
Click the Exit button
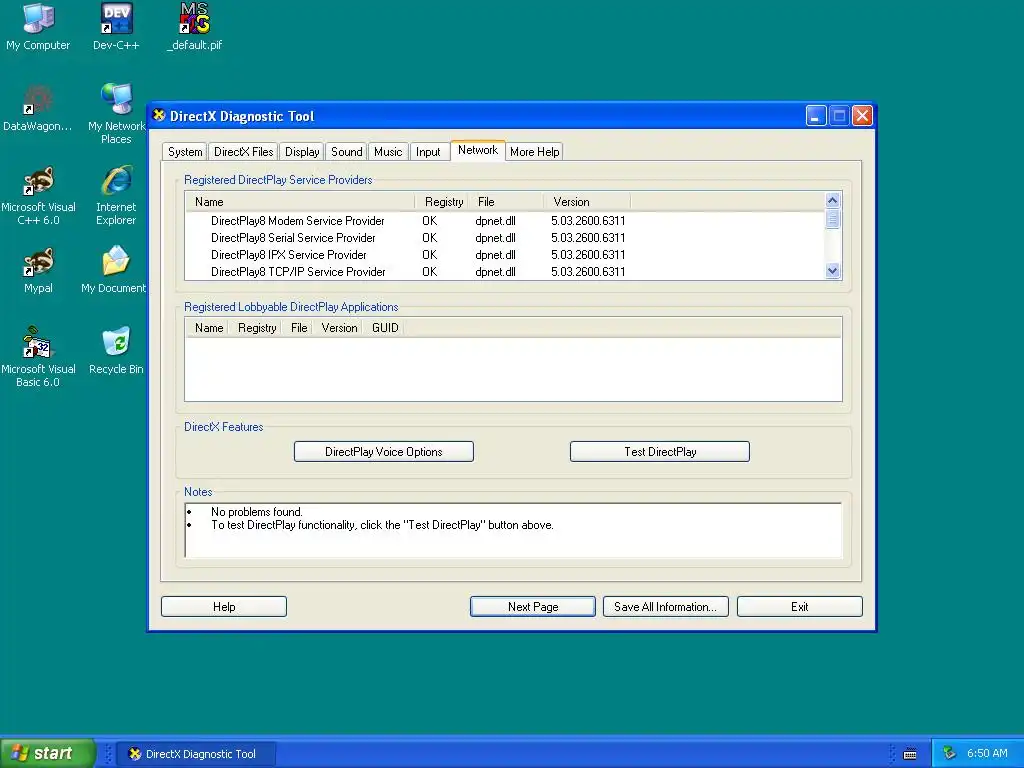[799, 606]
